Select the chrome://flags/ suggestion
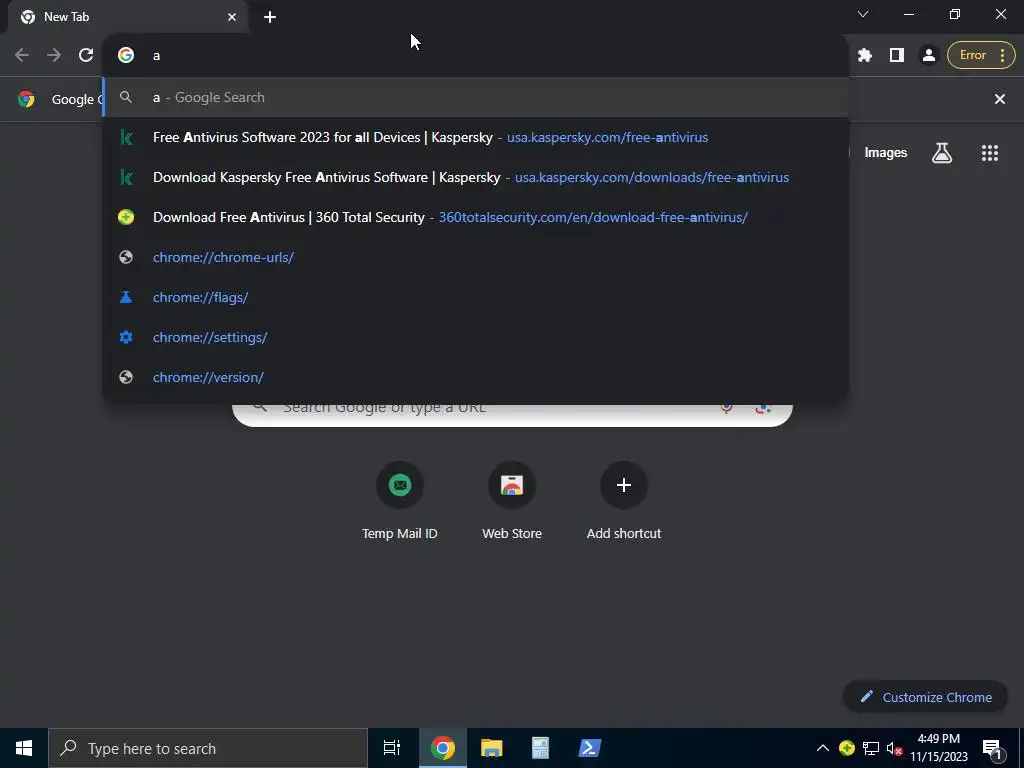Image resolution: width=1024 pixels, height=768 pixels. pyautogui.click(x=476, y=297)
